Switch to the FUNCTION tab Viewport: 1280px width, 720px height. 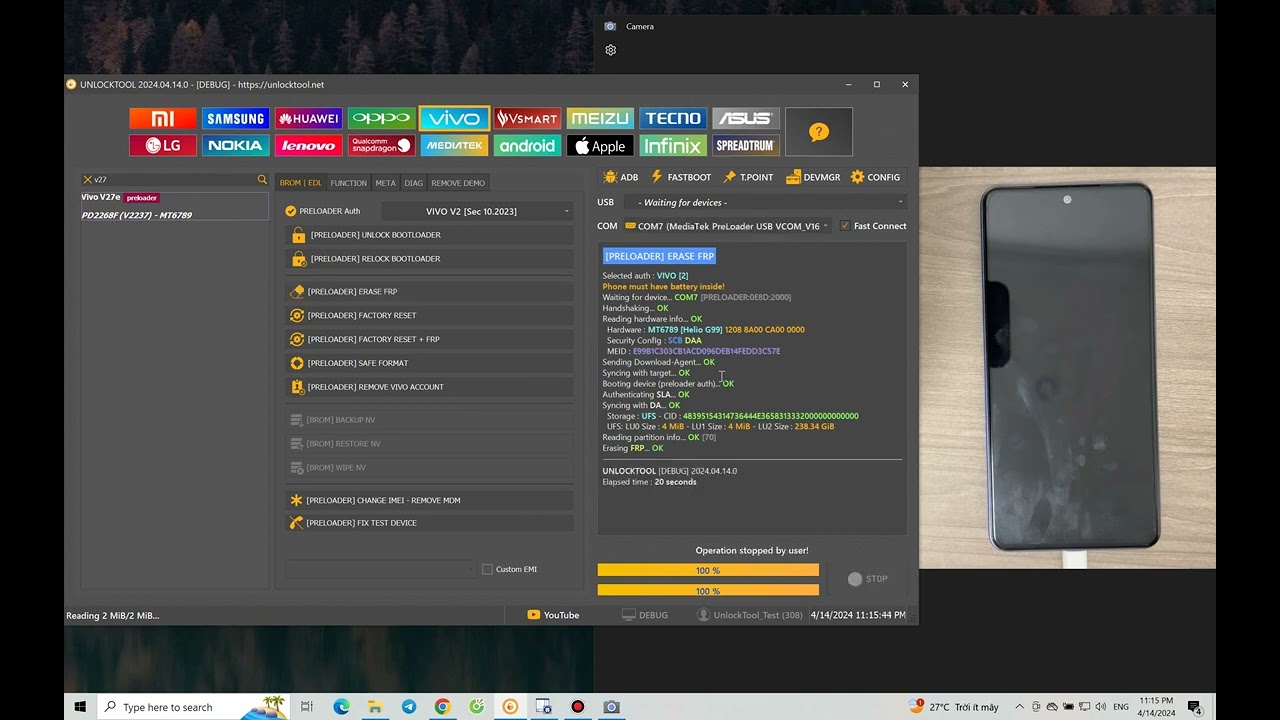click(x=349, y=183)
